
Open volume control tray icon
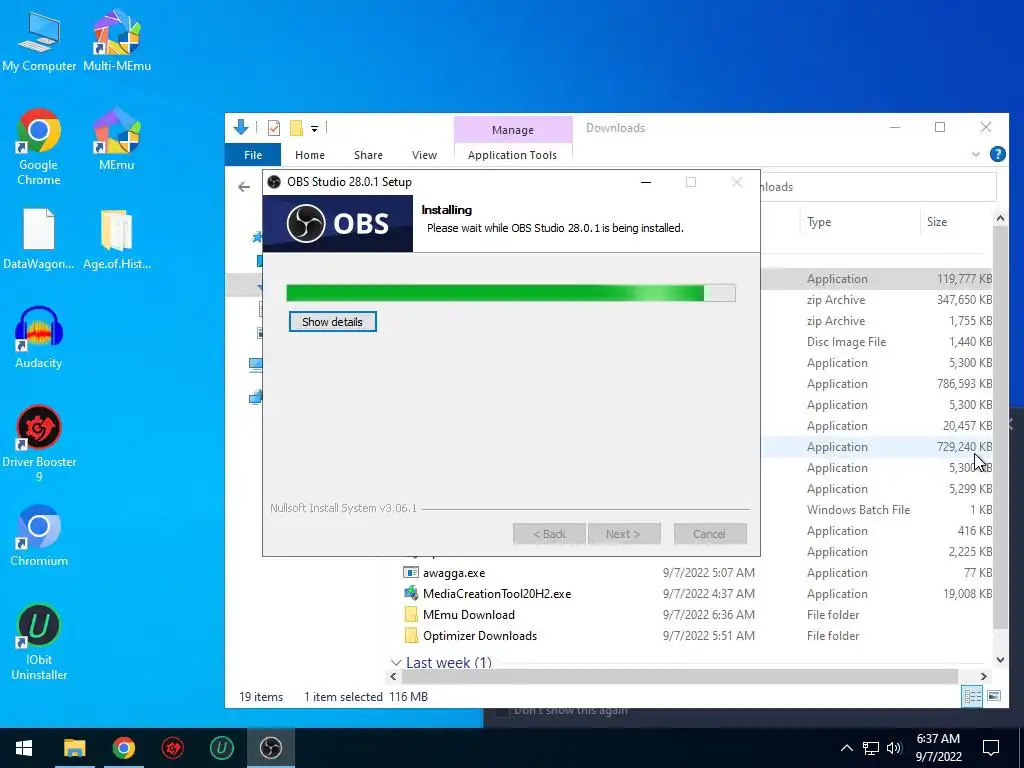click(894, 748)
